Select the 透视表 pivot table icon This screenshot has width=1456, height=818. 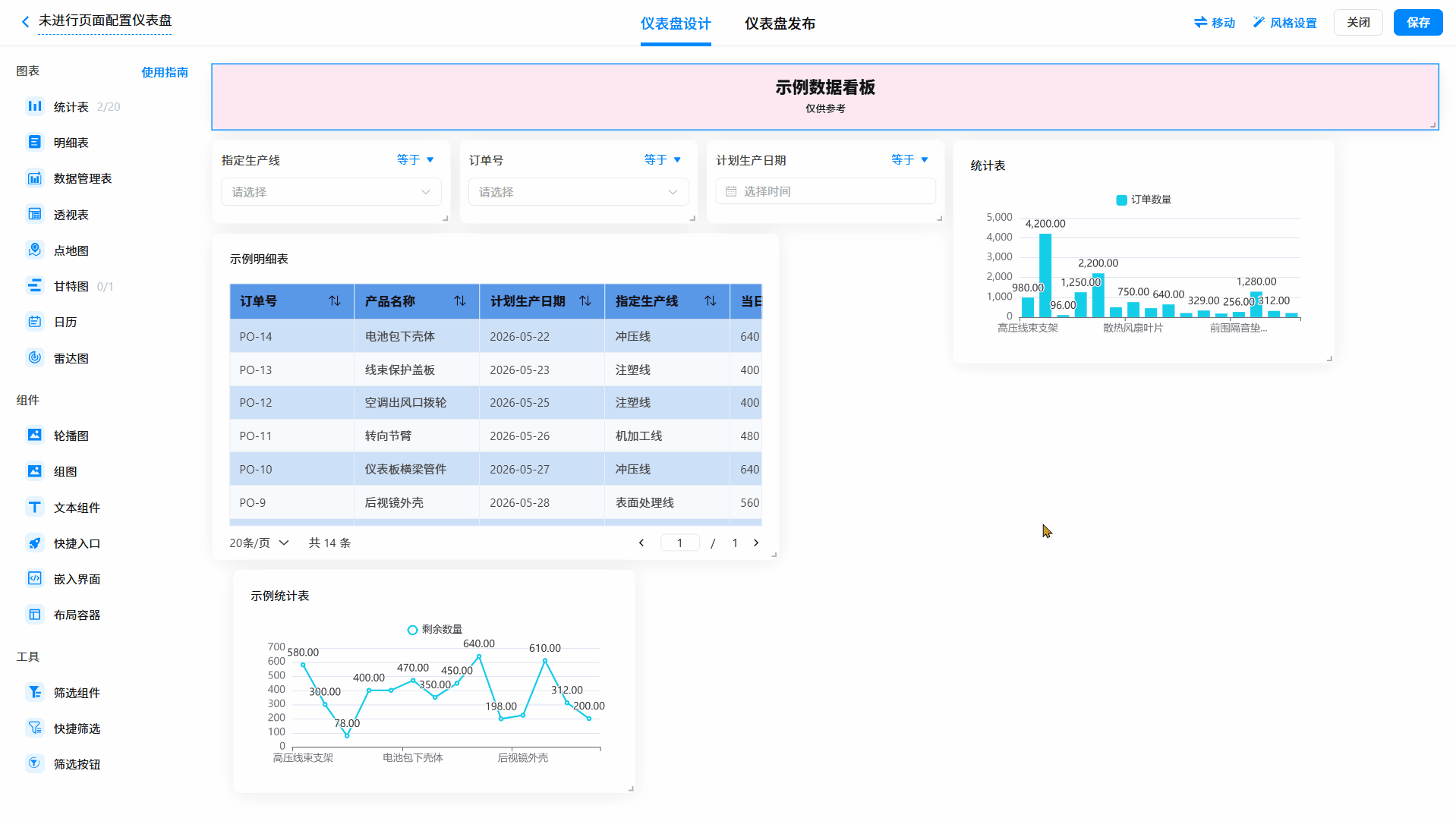(x=35, y=214)
